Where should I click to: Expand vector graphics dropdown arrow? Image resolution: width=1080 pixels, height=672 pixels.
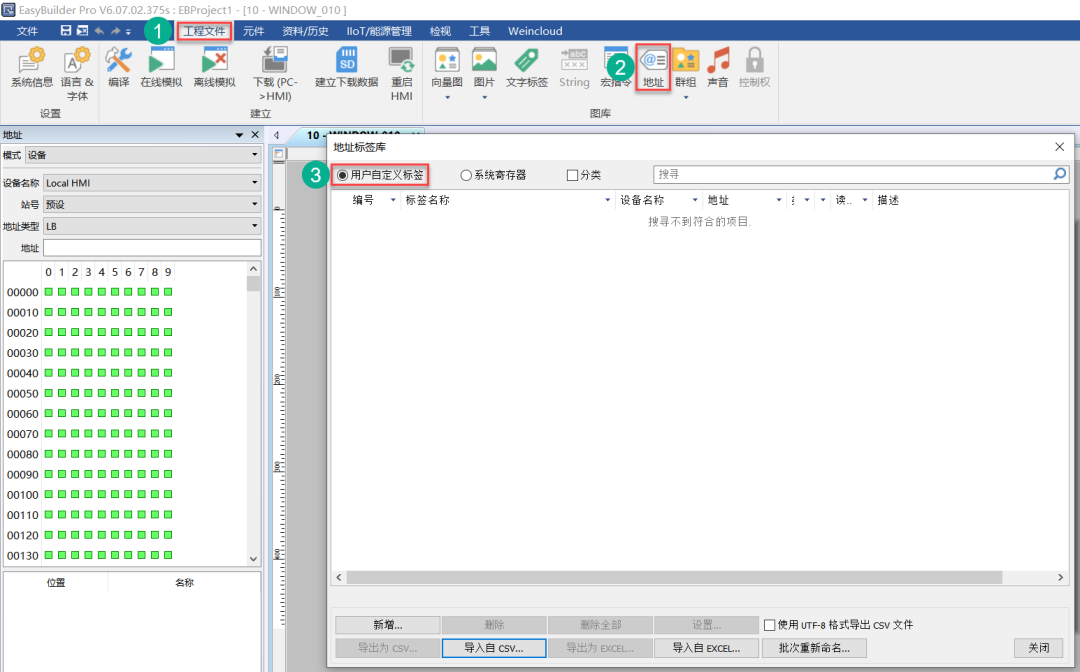(447, 98)
